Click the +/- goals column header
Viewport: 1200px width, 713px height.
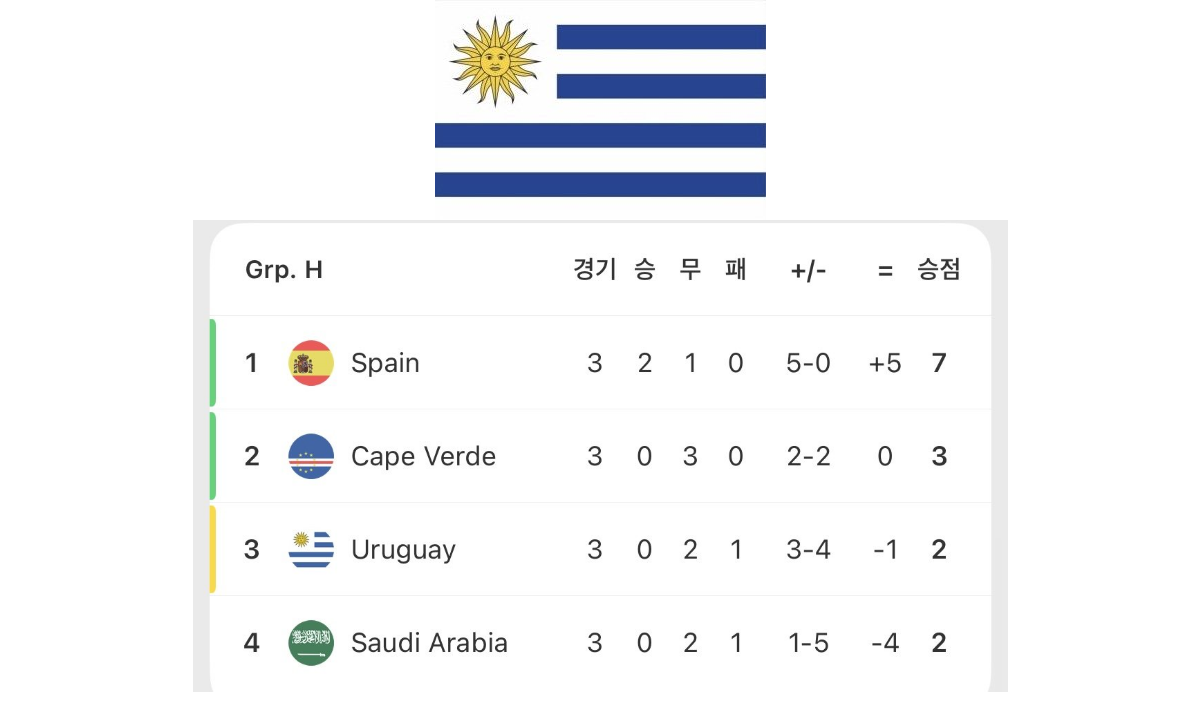[808, 270]
